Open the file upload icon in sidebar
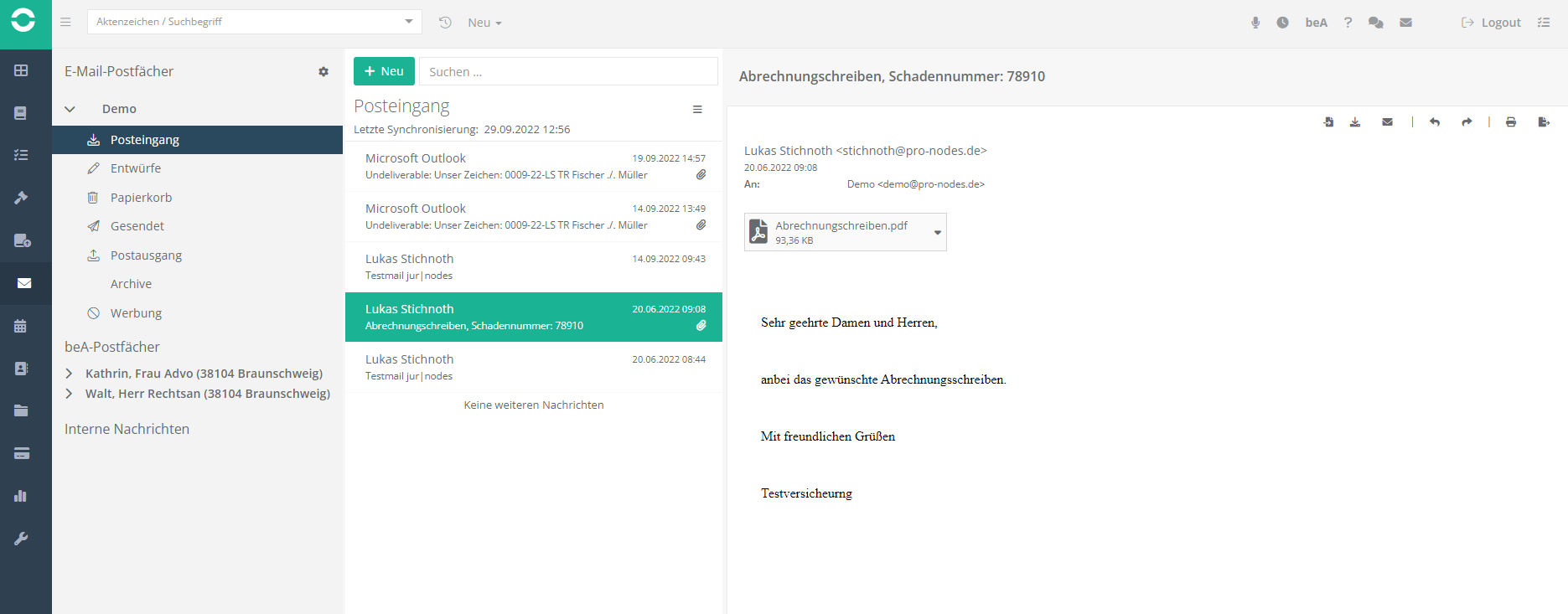Viewport: 1568px width, 614px height. click(23, 240)
